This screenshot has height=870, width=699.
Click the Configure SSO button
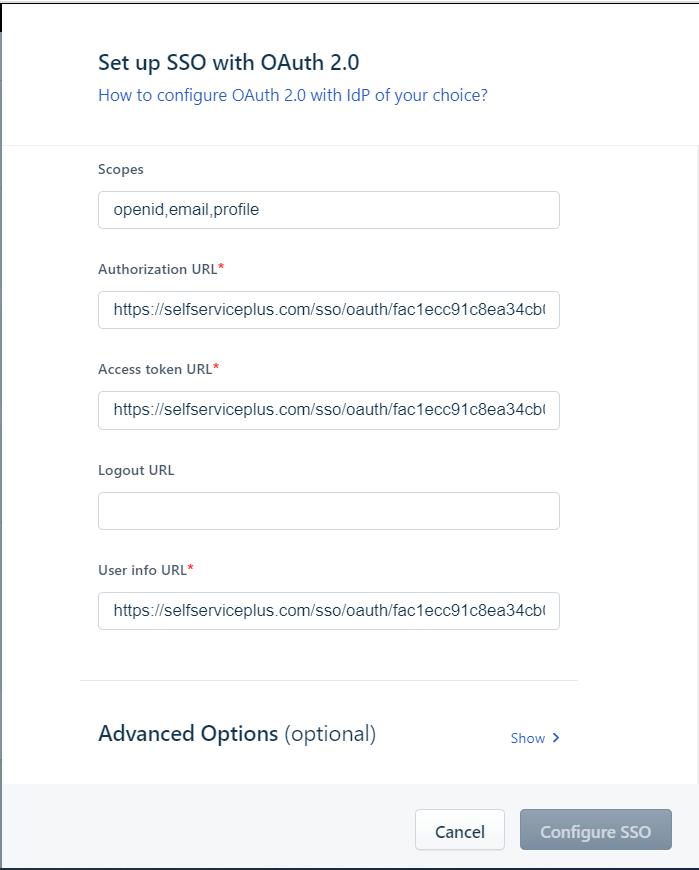[x=595, y=831]
